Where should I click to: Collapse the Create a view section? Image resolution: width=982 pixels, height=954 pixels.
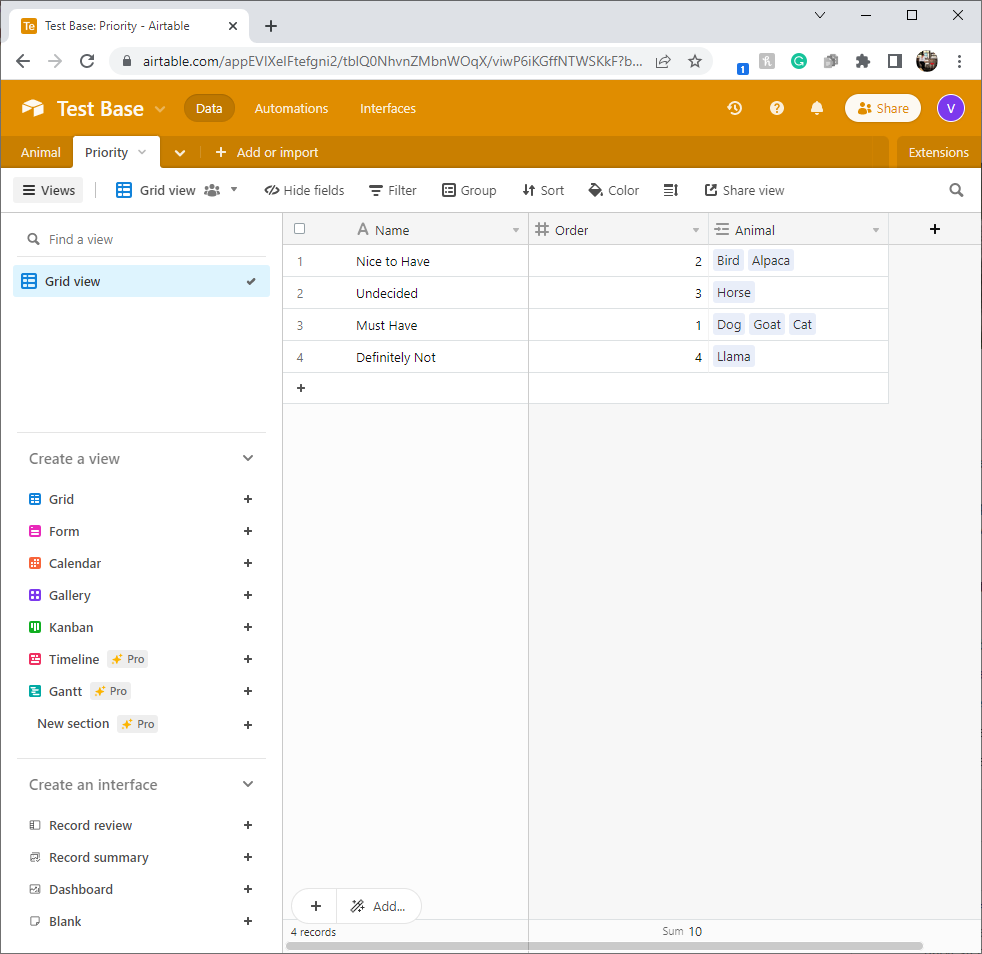click(x=248, y=458)
